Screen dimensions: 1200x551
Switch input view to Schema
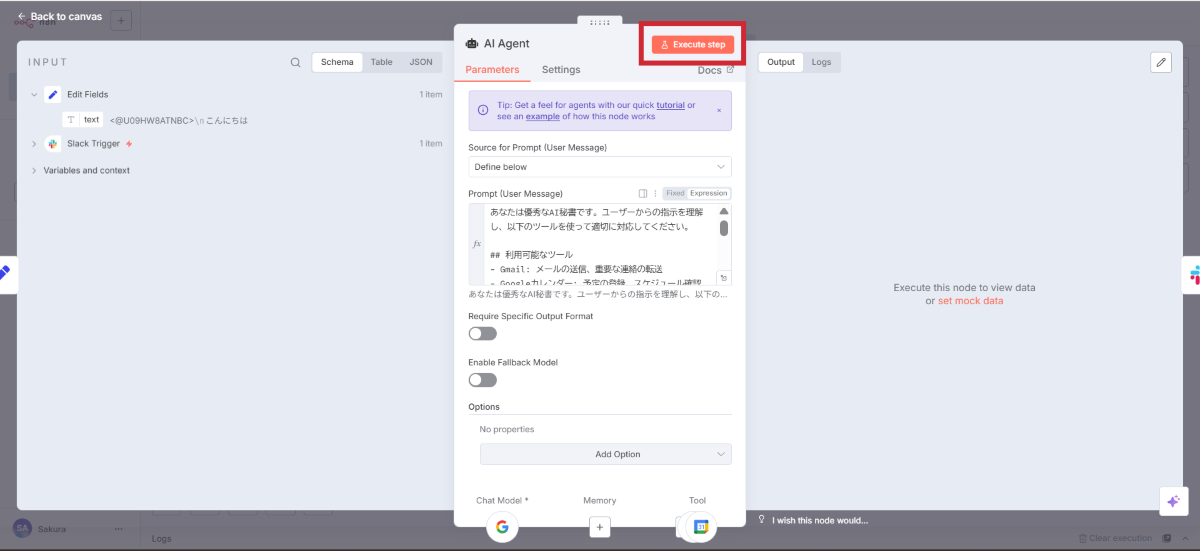tap(337, 62)
